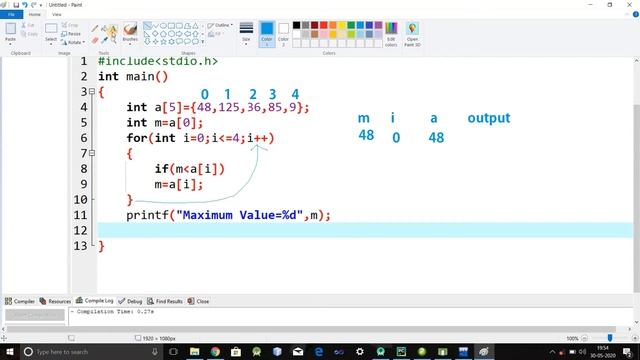
Task: Open Paint Help icon
Action: (636, 14)
